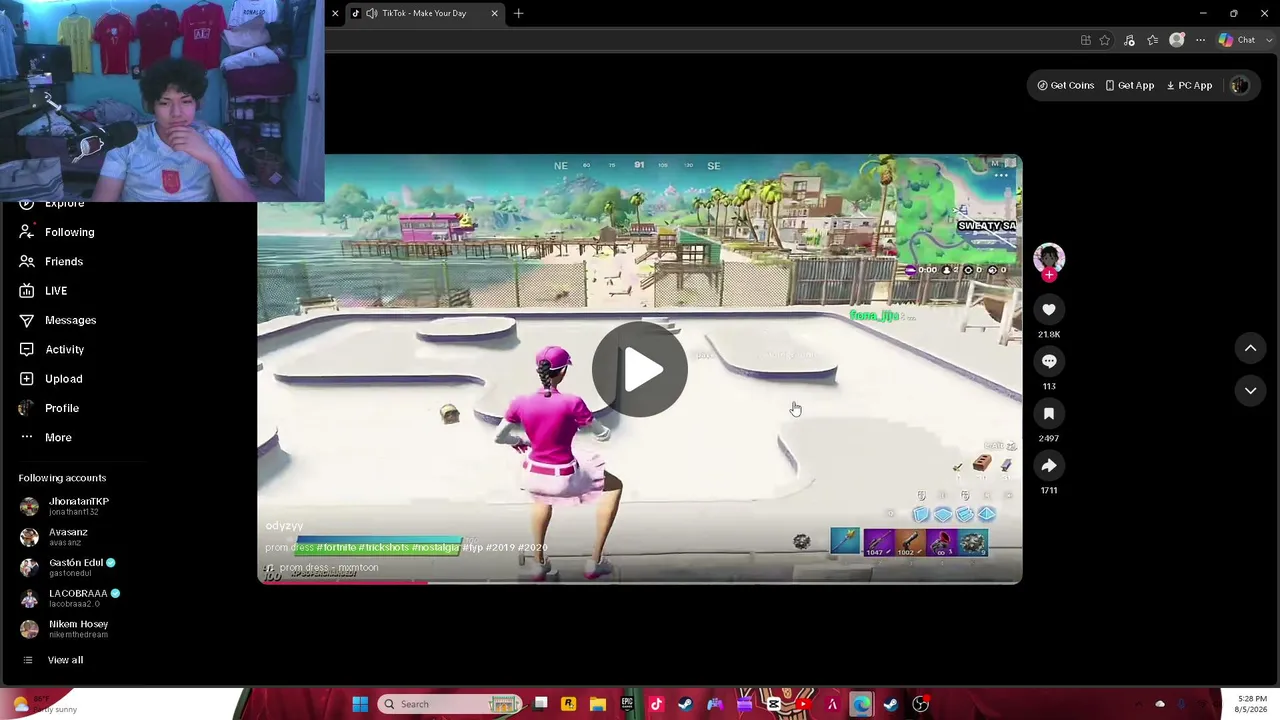
Task: Open the video's three-dot options menu
Action: [x=1001, y=175]
